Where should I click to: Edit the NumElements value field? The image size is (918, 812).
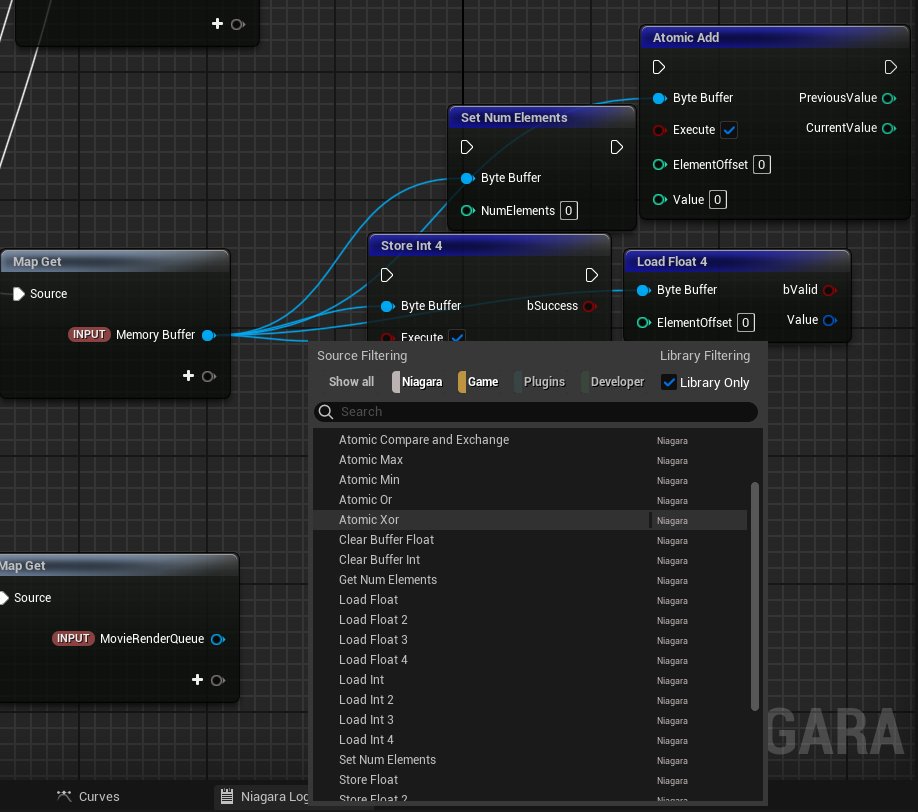(568, 211)
